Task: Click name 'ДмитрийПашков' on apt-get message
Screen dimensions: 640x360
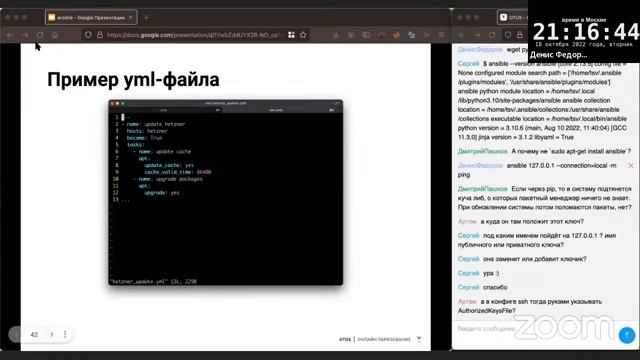Action: click(482, 151)
